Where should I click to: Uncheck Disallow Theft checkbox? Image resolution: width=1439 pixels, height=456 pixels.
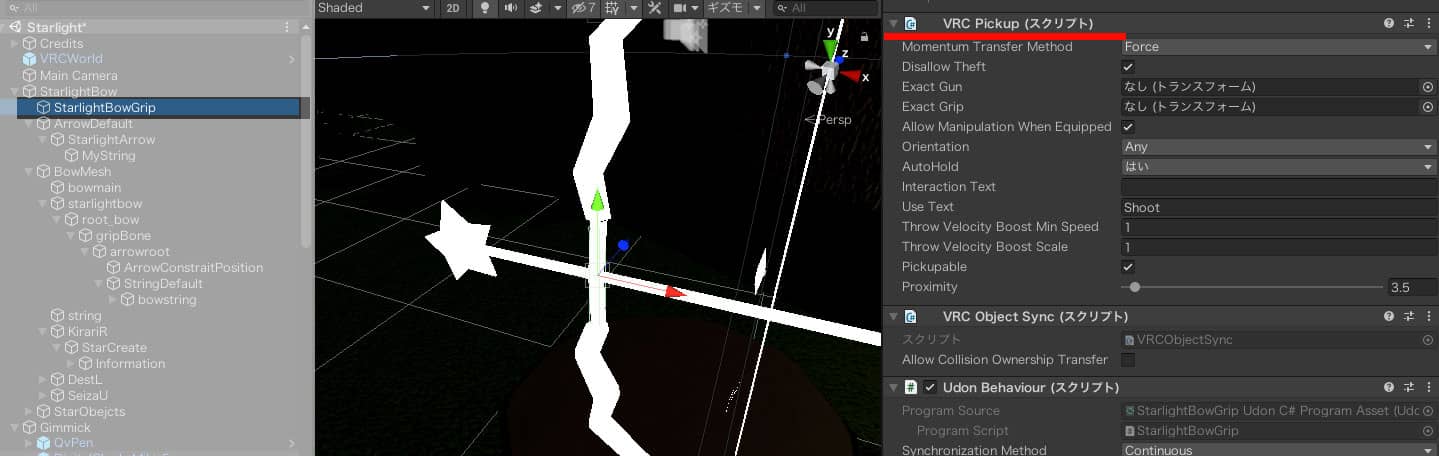pos(1128,67)
